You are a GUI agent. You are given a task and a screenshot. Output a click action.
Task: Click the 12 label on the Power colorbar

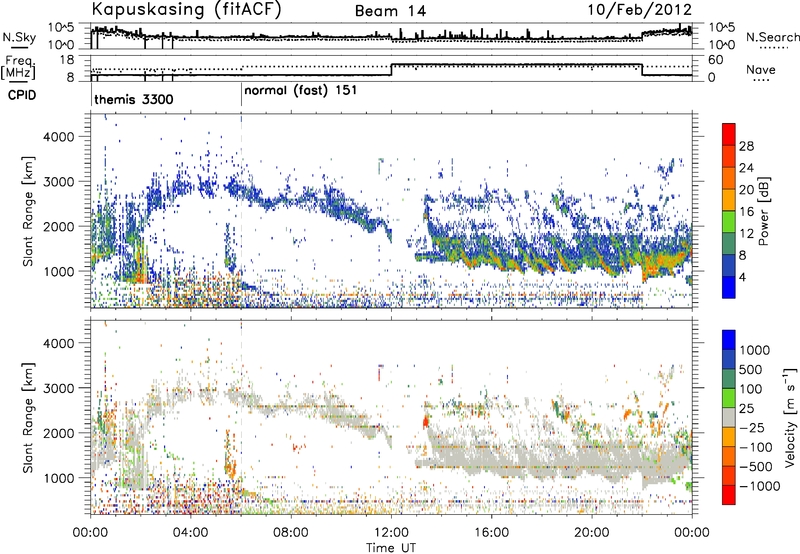746,234
